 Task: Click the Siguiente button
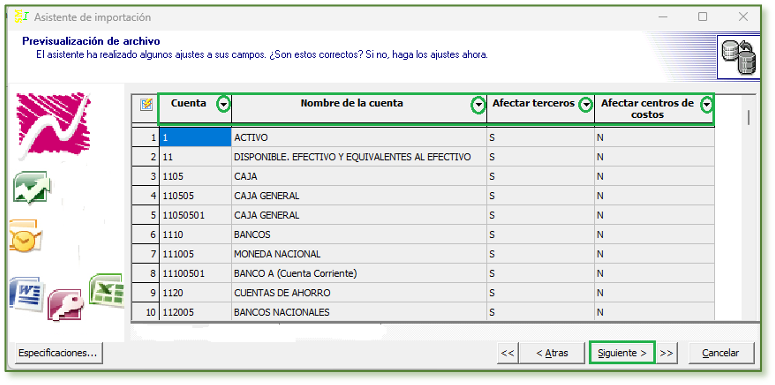point(622,353)
